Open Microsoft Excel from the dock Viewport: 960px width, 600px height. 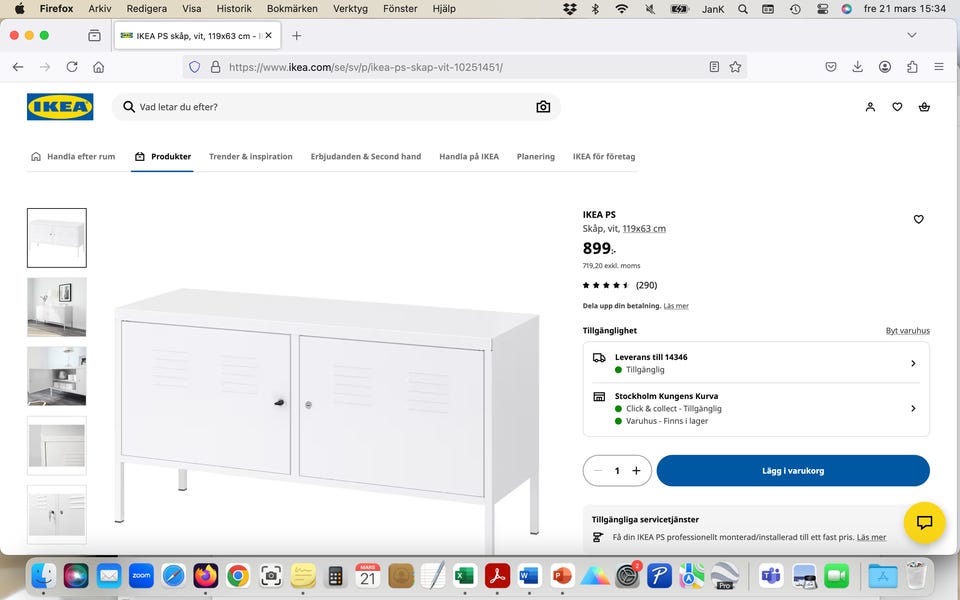coord(465,576)
